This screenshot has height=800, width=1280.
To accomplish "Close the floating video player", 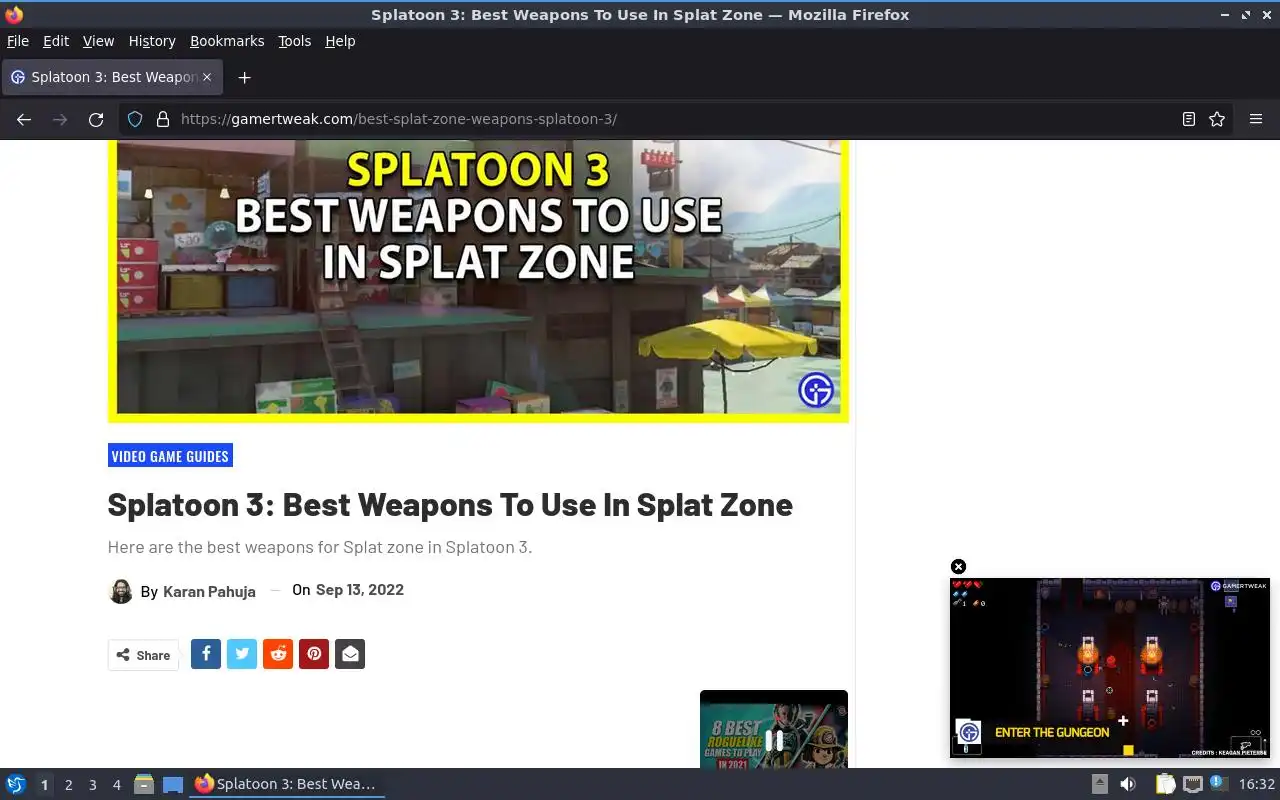I will point(958,566).
